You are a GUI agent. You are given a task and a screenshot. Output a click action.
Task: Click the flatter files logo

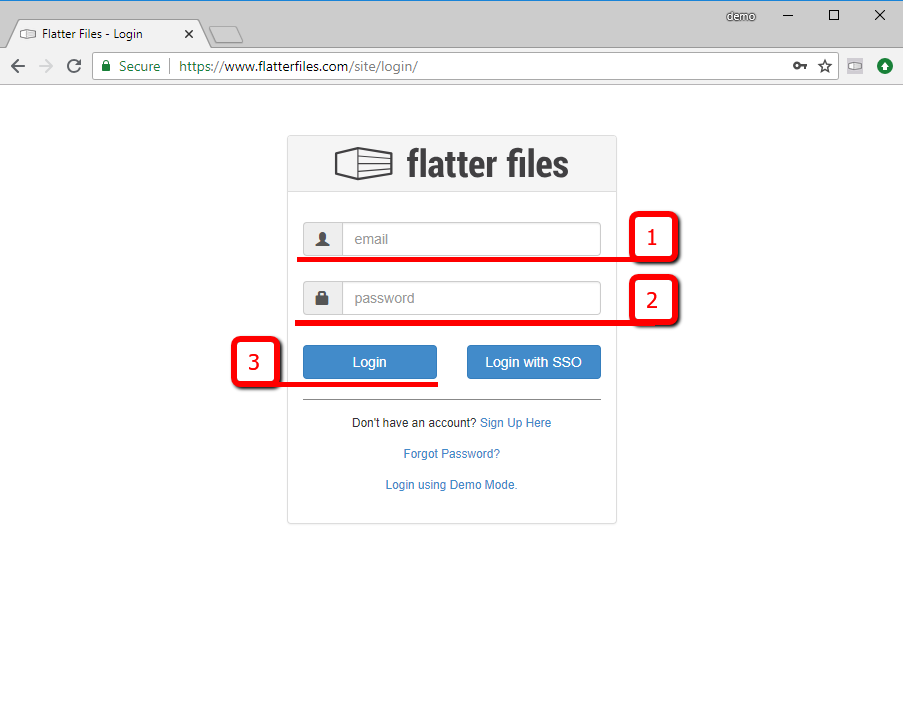(452, 164)
